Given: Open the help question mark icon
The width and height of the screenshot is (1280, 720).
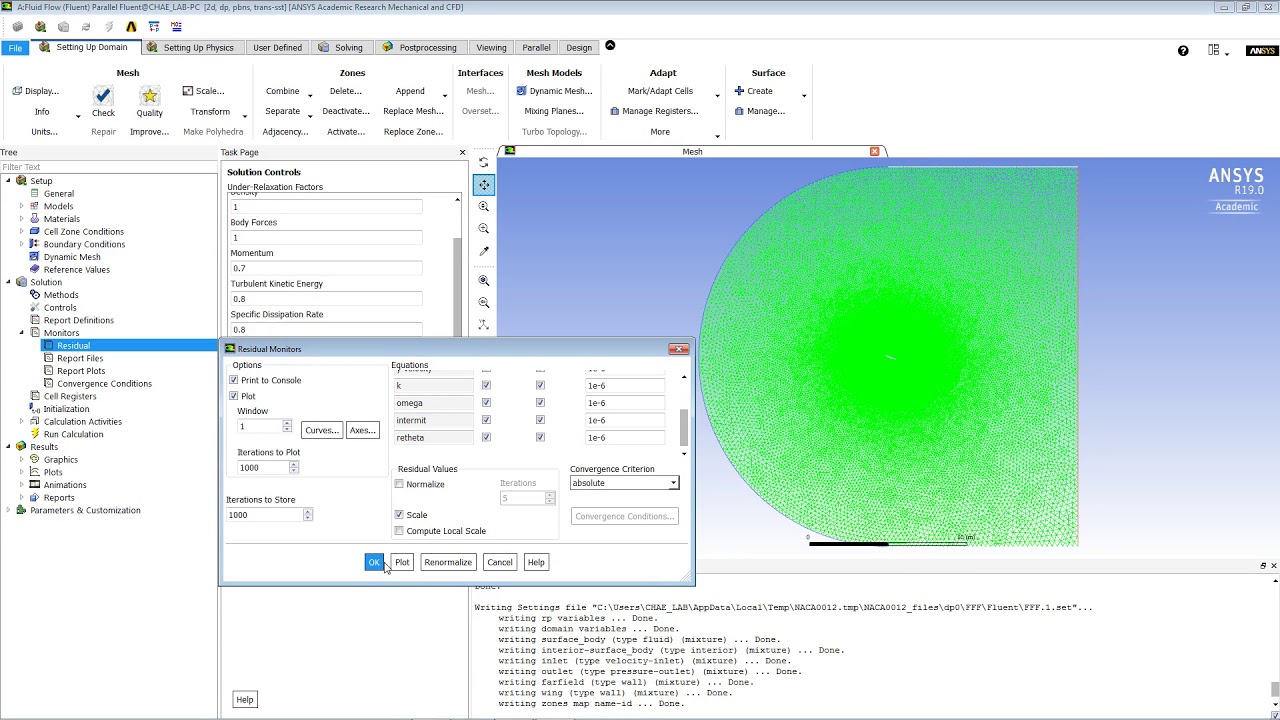Looking at the screenshot, I should tap(1183, 51).
